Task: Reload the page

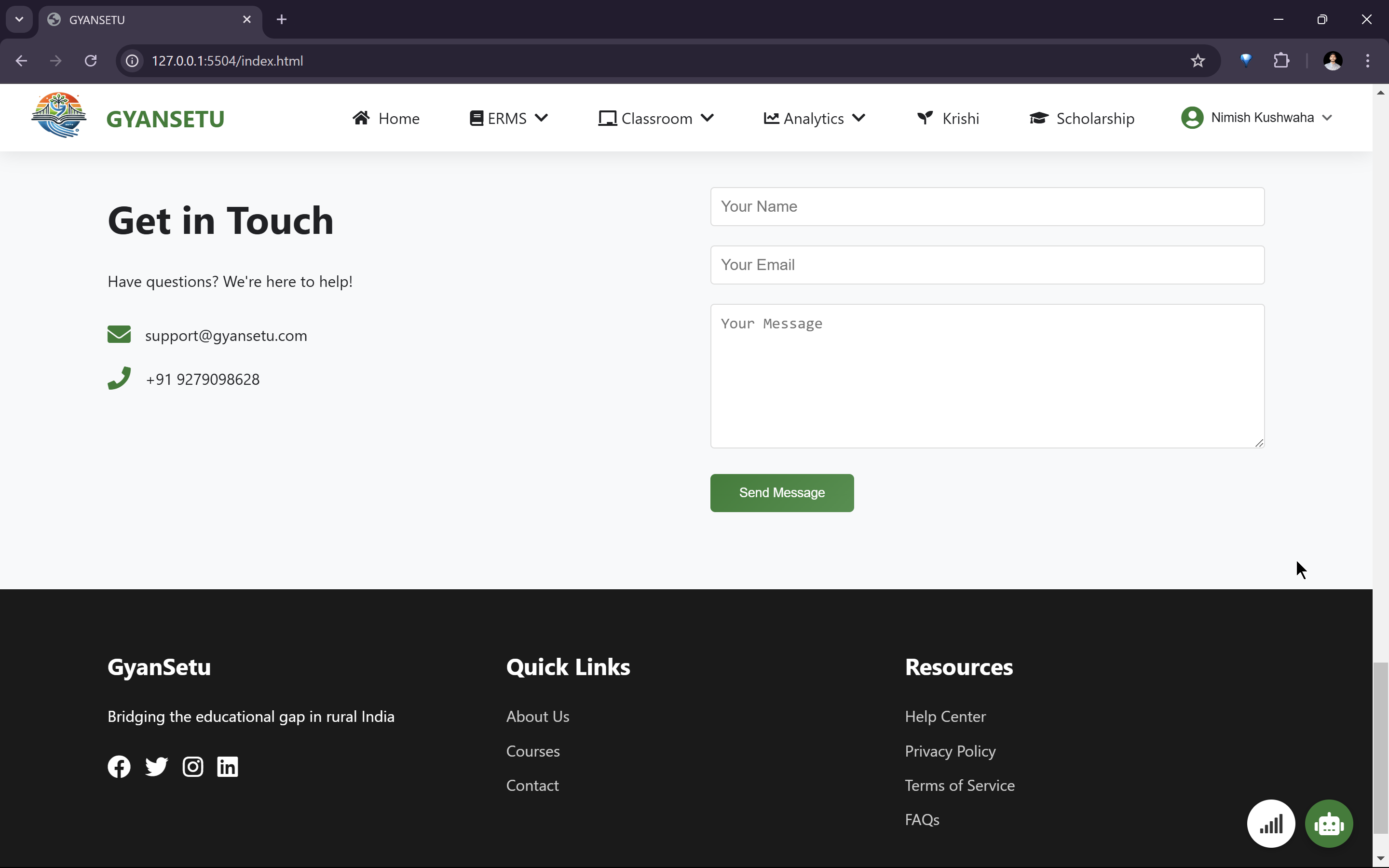Action: [x=91, y=61]
